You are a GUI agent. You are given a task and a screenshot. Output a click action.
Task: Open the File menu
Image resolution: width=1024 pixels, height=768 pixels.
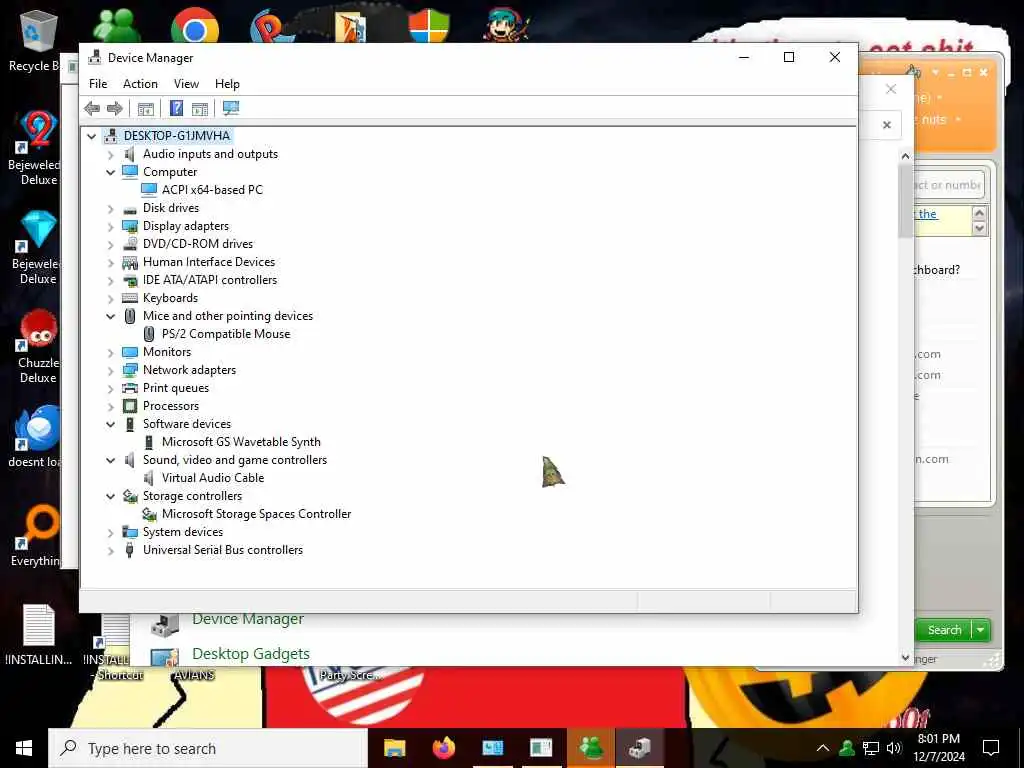pyautogui.click(x=98, y=84)
